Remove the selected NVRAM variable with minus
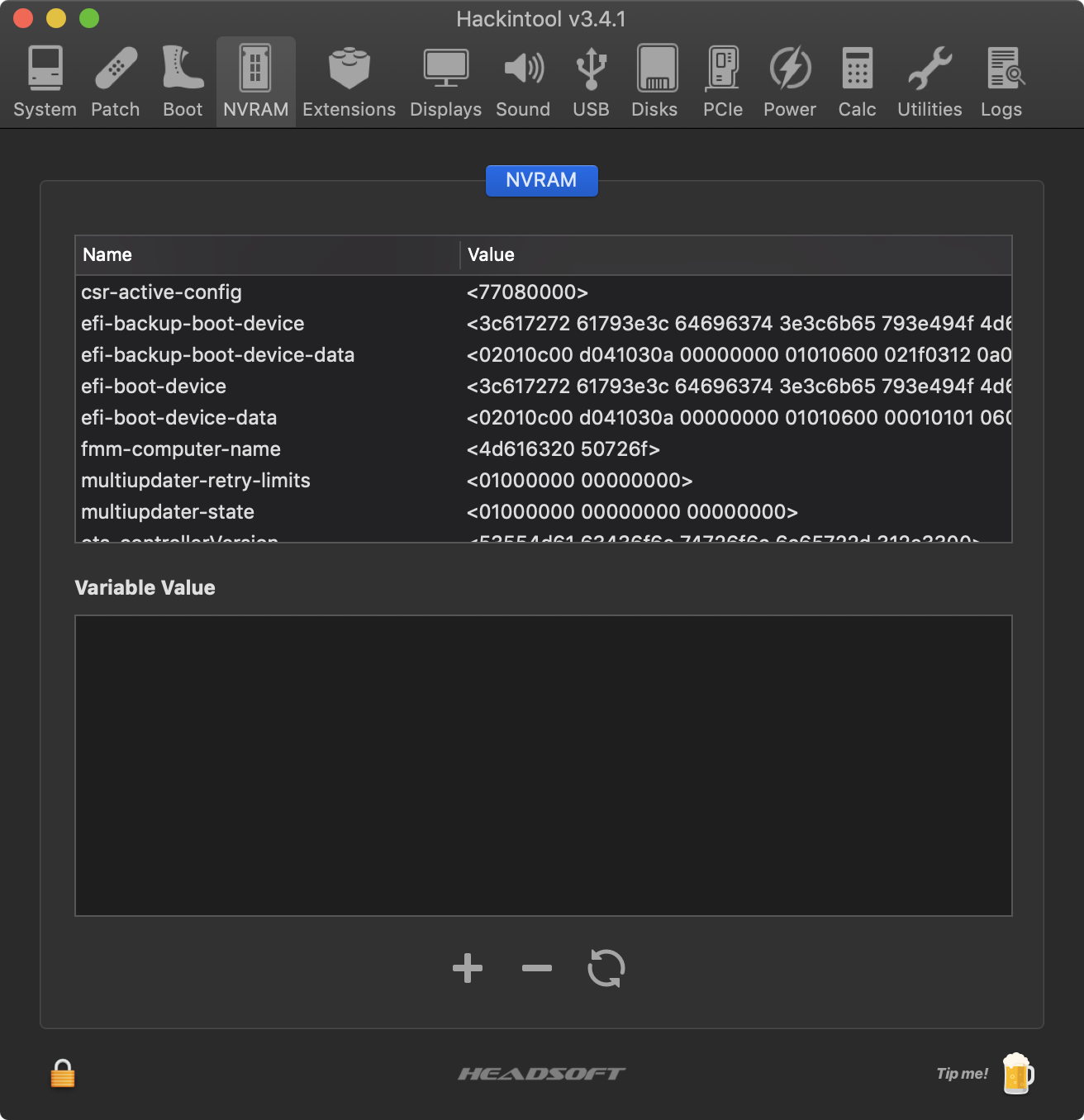This screenshot has height=1120, width=1084. point(537,968)
